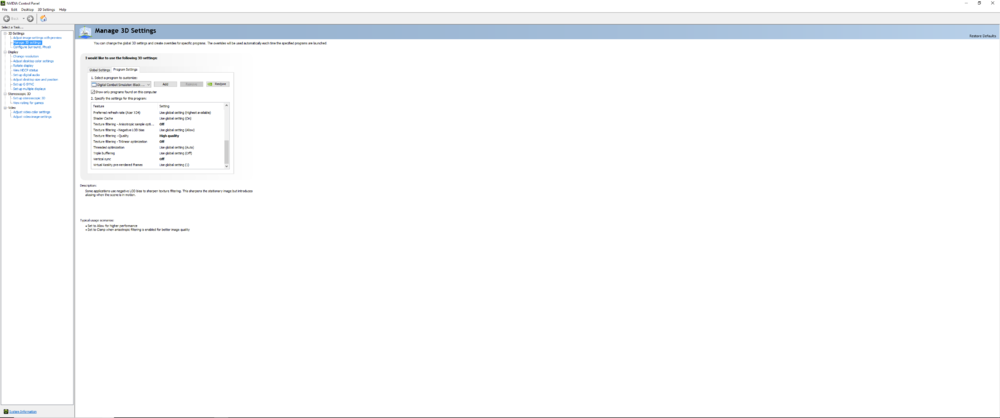The height and width of the screenshot is (418, 1000).
Task: Open Rotate display task
Action: pos(23,66)
